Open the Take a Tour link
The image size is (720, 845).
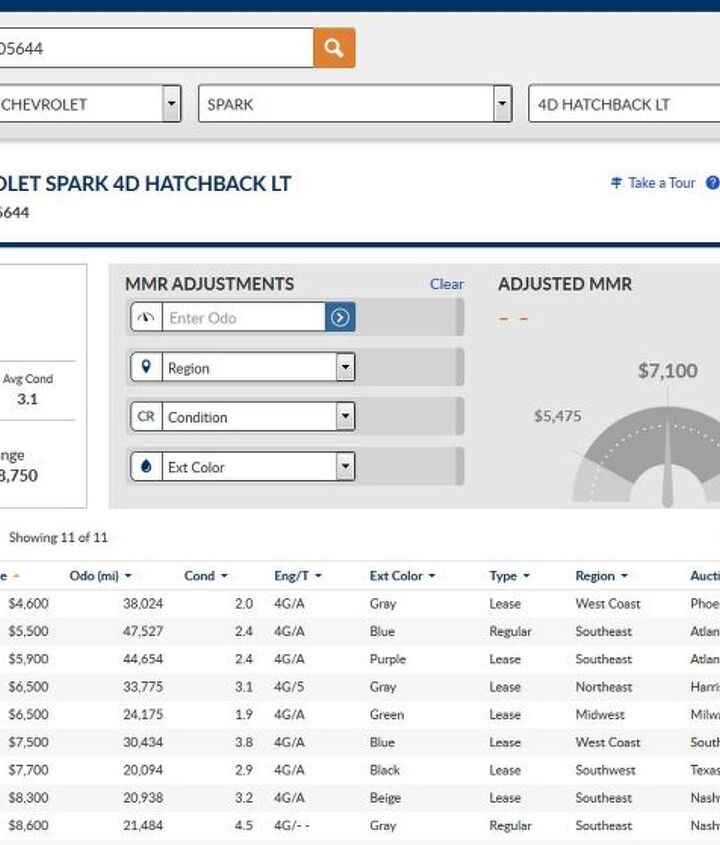(x=661, y=183)
